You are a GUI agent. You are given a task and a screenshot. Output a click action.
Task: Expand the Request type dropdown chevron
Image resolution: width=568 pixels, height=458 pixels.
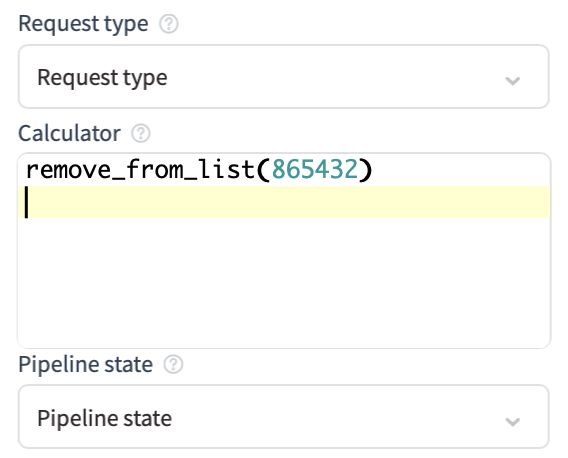click(513, 80)
